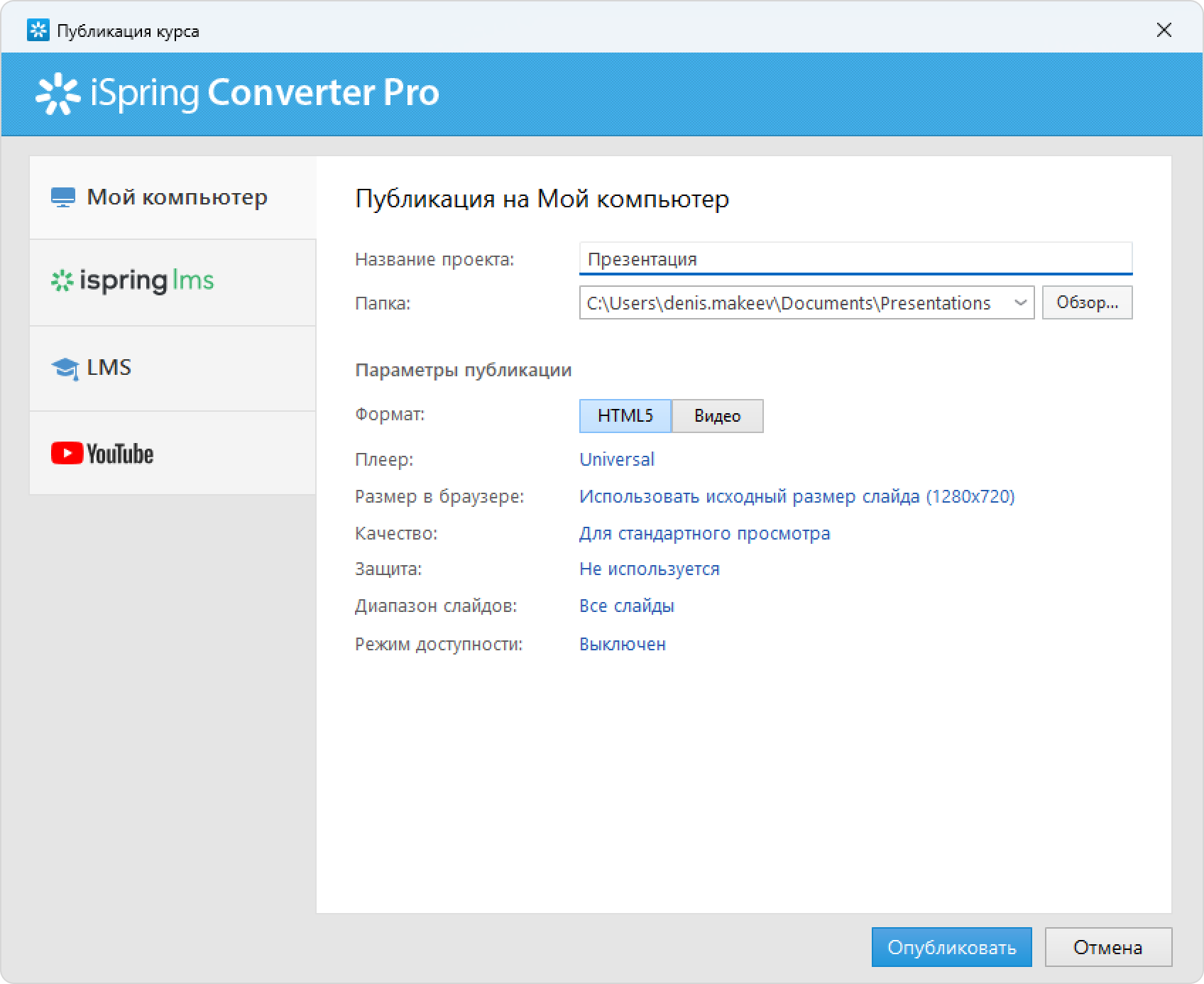Select the My Computer monitor icon

tap(63, 197)
